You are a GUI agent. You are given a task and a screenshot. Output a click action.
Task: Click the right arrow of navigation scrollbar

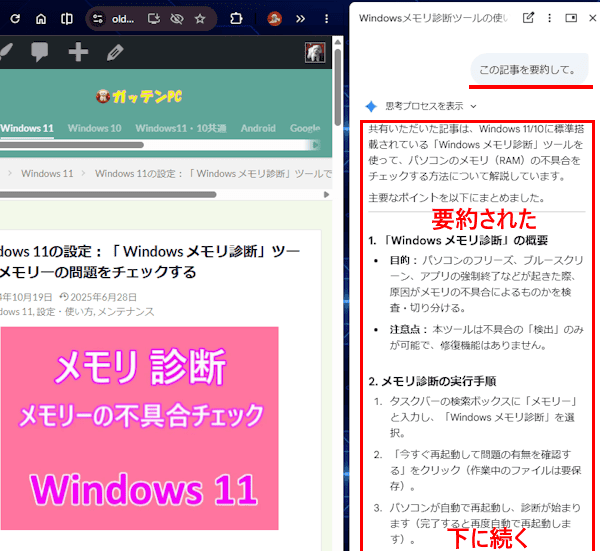[316, 145]
